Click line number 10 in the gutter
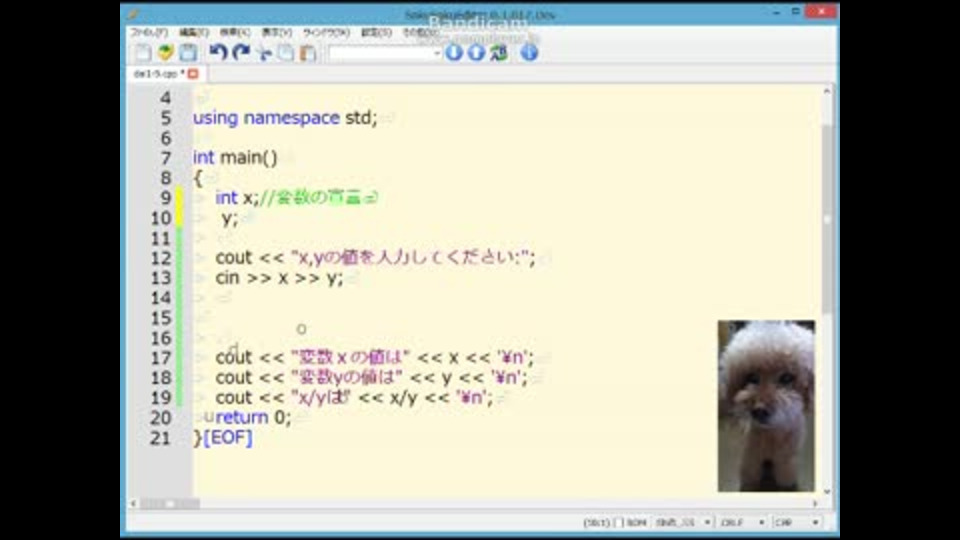 click(x=161, y=218)
